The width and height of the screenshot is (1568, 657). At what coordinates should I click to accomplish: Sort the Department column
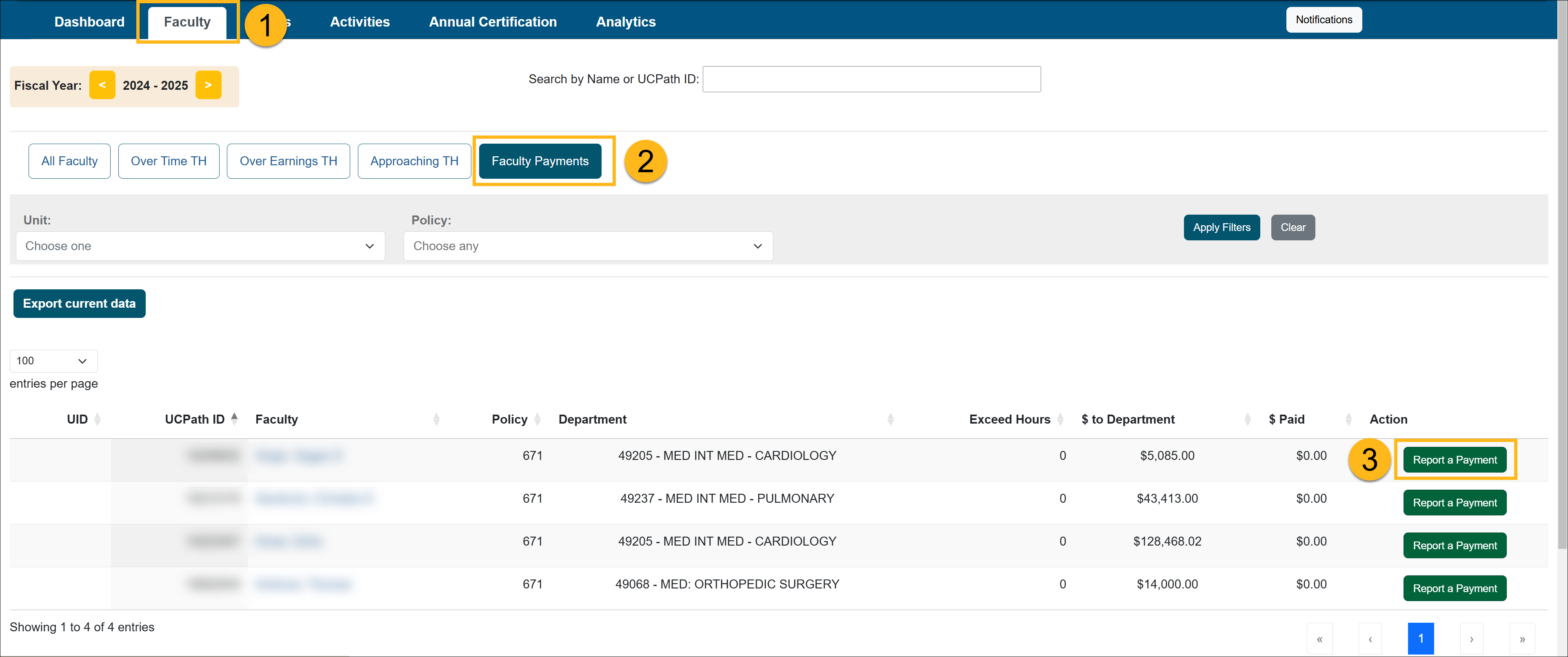(x=891, y=419)
